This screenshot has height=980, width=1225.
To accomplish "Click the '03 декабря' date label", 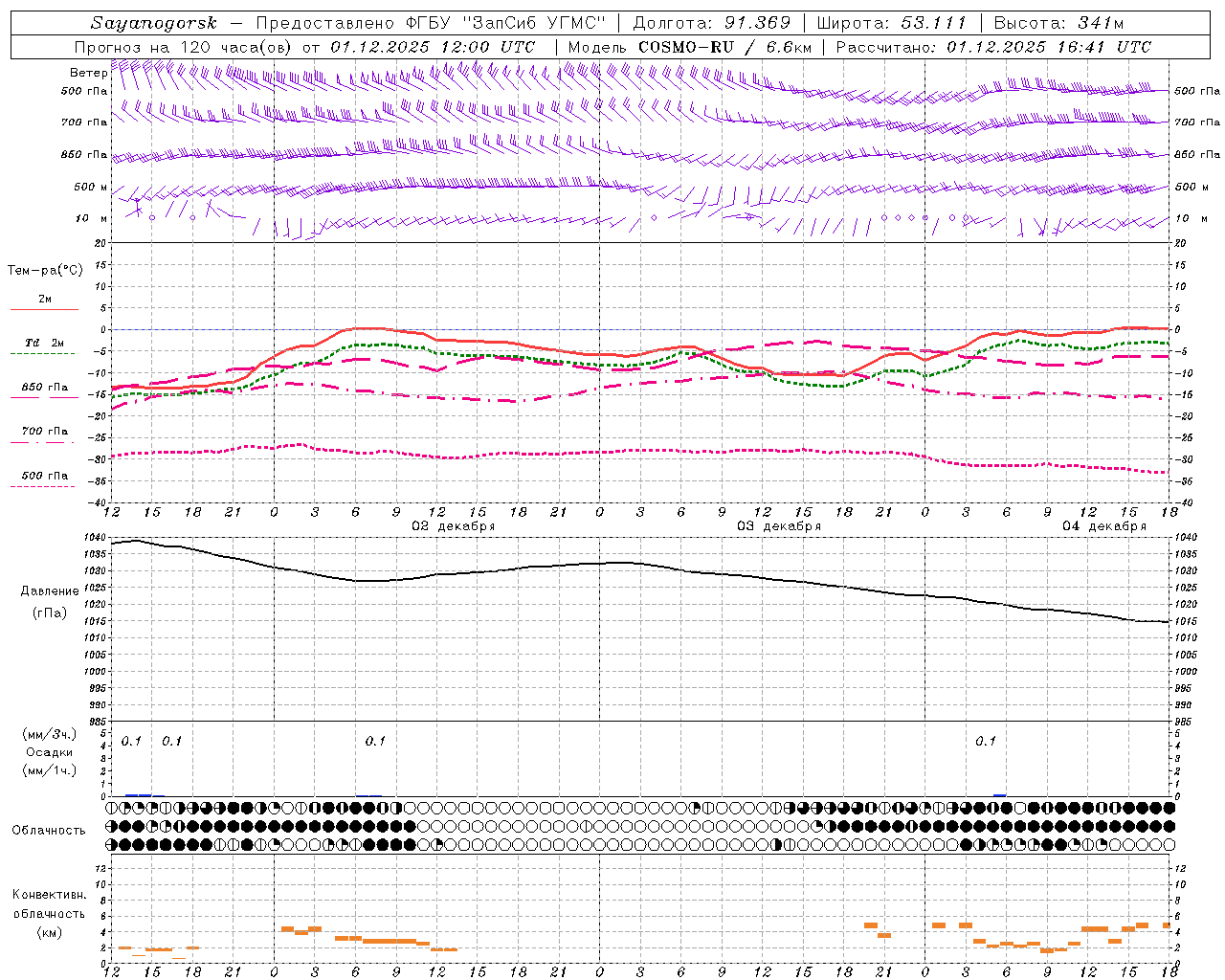I will pyautogui.click(x=779, y=526).
